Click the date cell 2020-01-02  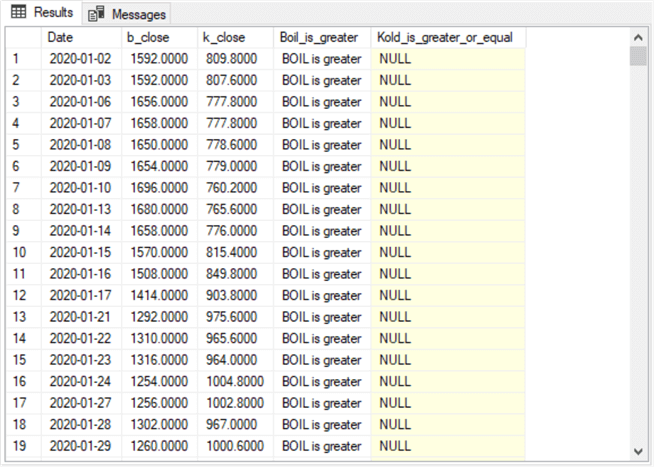point(80,59)
